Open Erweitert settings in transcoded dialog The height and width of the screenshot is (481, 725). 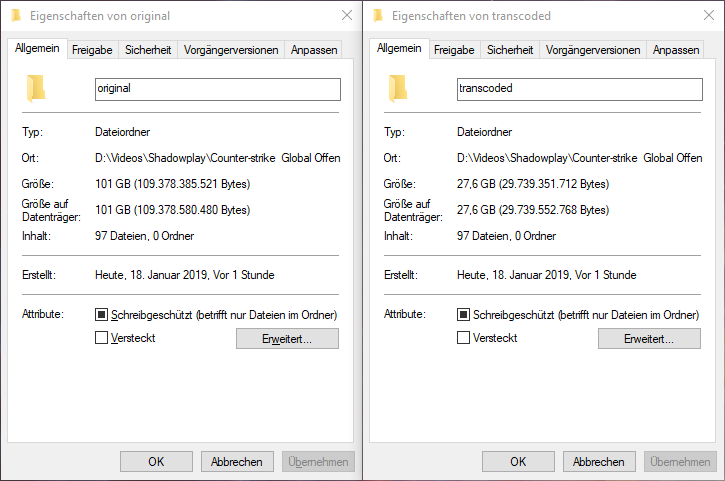[649, 339]
